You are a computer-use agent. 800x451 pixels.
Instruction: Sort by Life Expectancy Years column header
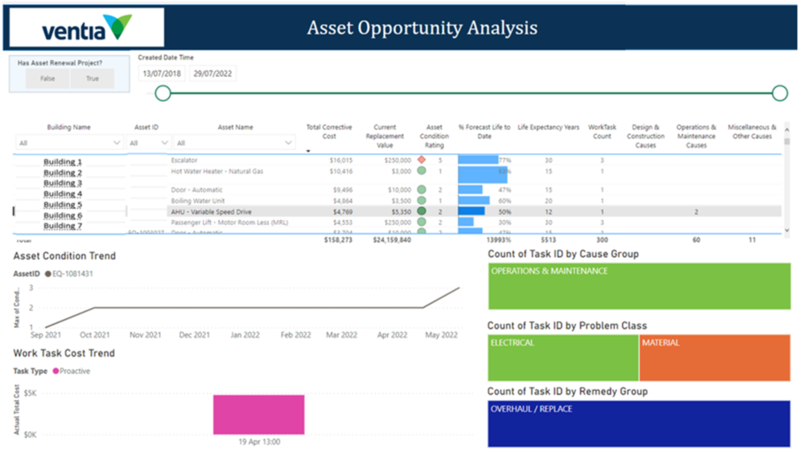tap(547, 128)
